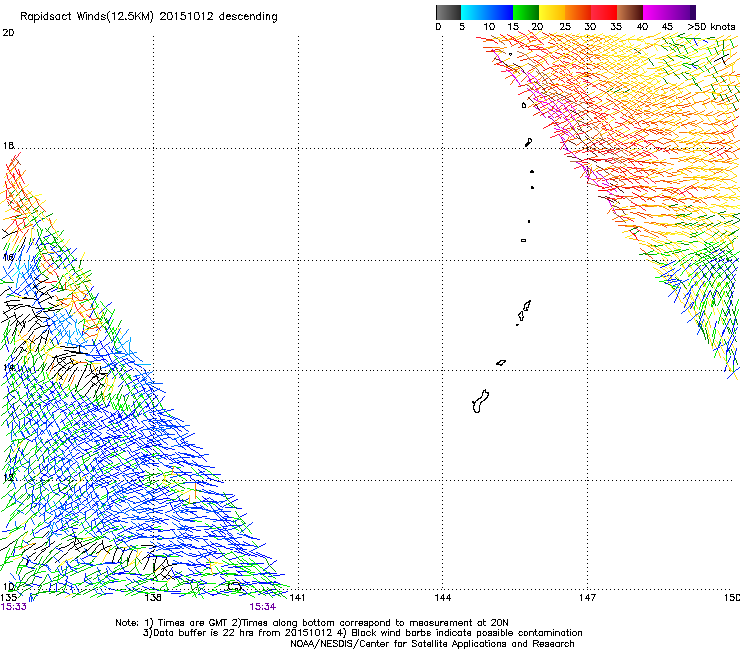
Task: Click the legend label '40'
Action: pos(642,27)
